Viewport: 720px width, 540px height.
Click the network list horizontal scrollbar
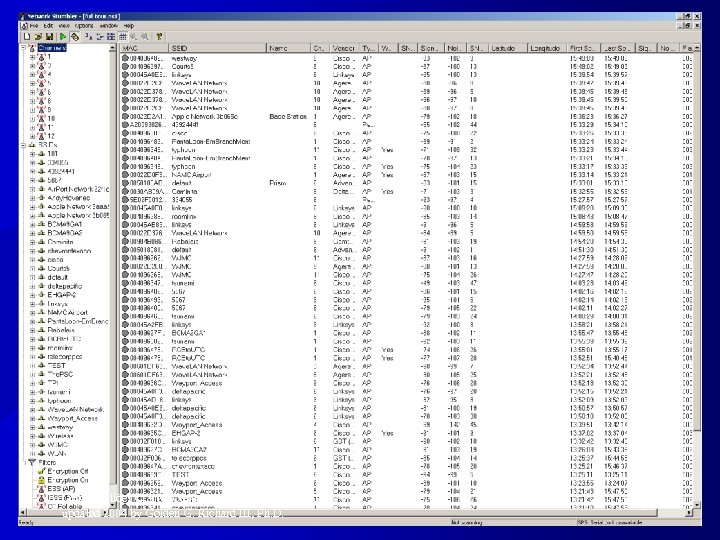click(x=406, y=512)
